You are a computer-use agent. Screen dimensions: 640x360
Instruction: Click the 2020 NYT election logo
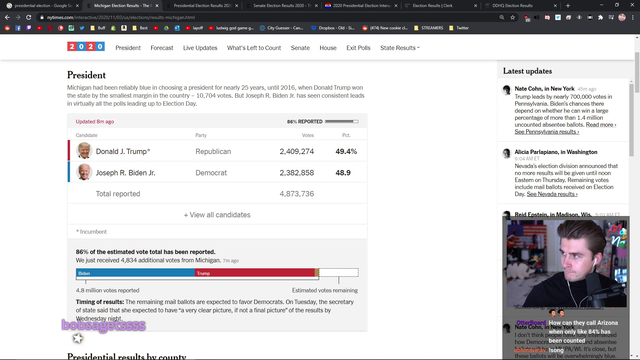(x=86, y=47)
